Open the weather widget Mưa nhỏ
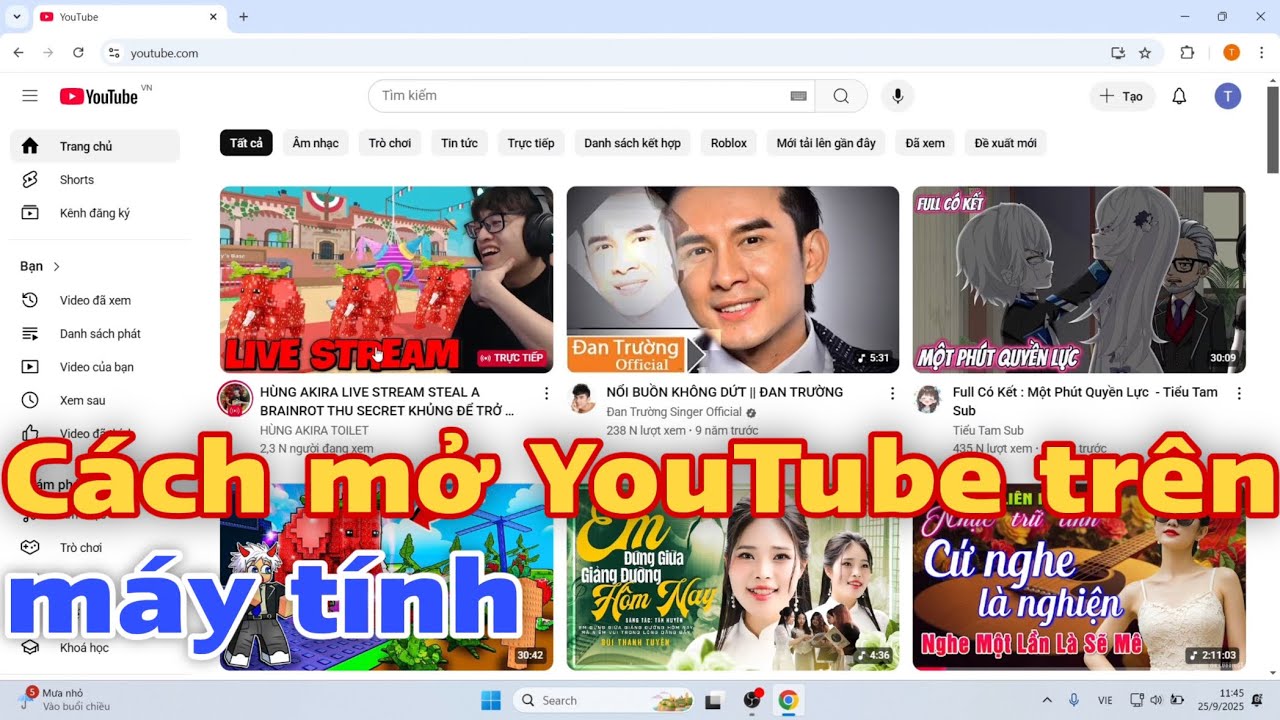Image resolution: width=1280 pixels, height=720 pixels. (x=62, y=699)
